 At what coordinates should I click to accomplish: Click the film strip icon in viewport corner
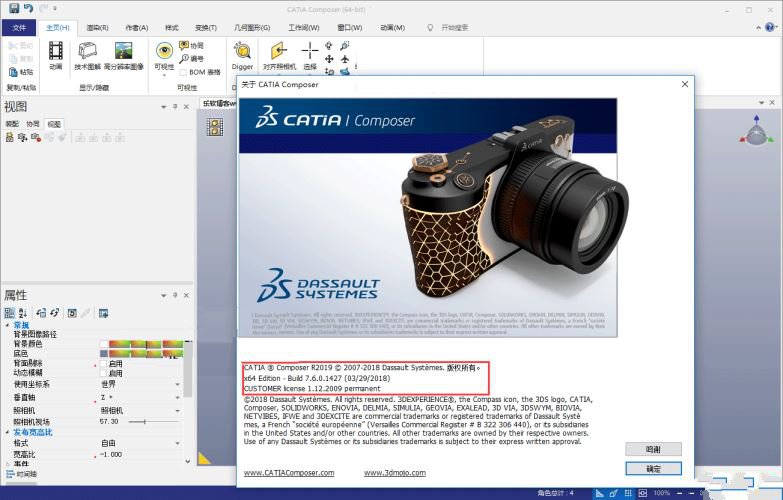pyautogui.click(x=215, y=127)
